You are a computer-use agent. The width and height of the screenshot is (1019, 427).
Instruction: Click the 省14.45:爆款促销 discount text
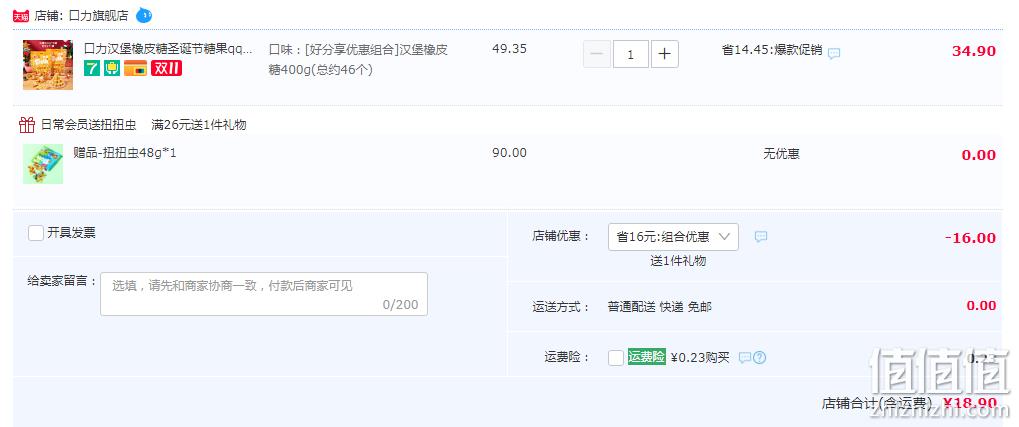click(772, 50)
